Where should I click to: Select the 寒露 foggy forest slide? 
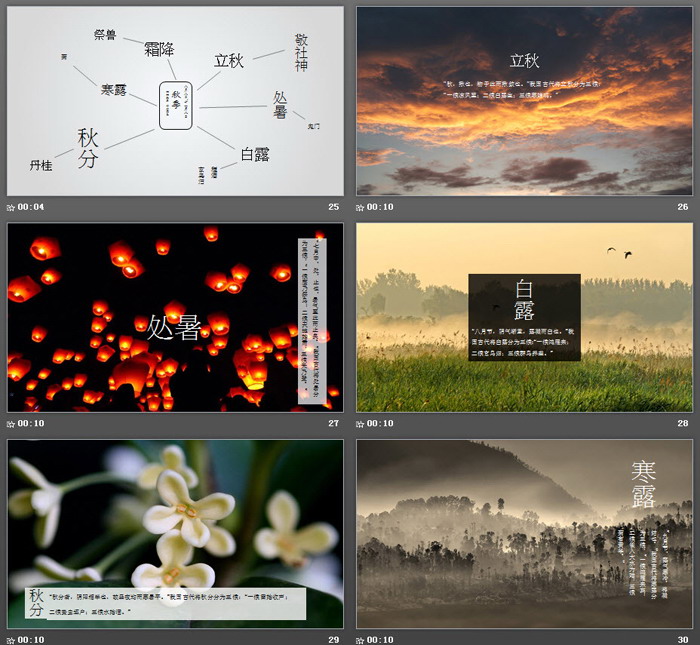point(524,533)
